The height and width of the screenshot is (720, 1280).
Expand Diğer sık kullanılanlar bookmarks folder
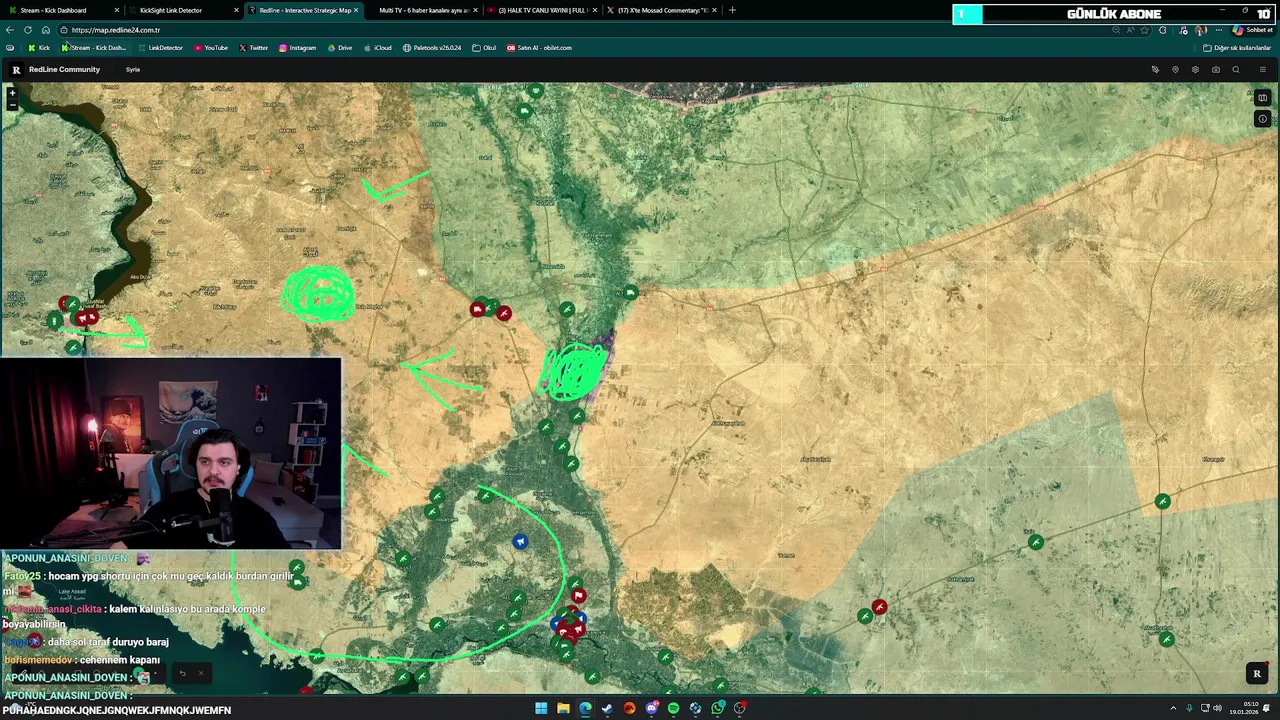(1237, 48)
